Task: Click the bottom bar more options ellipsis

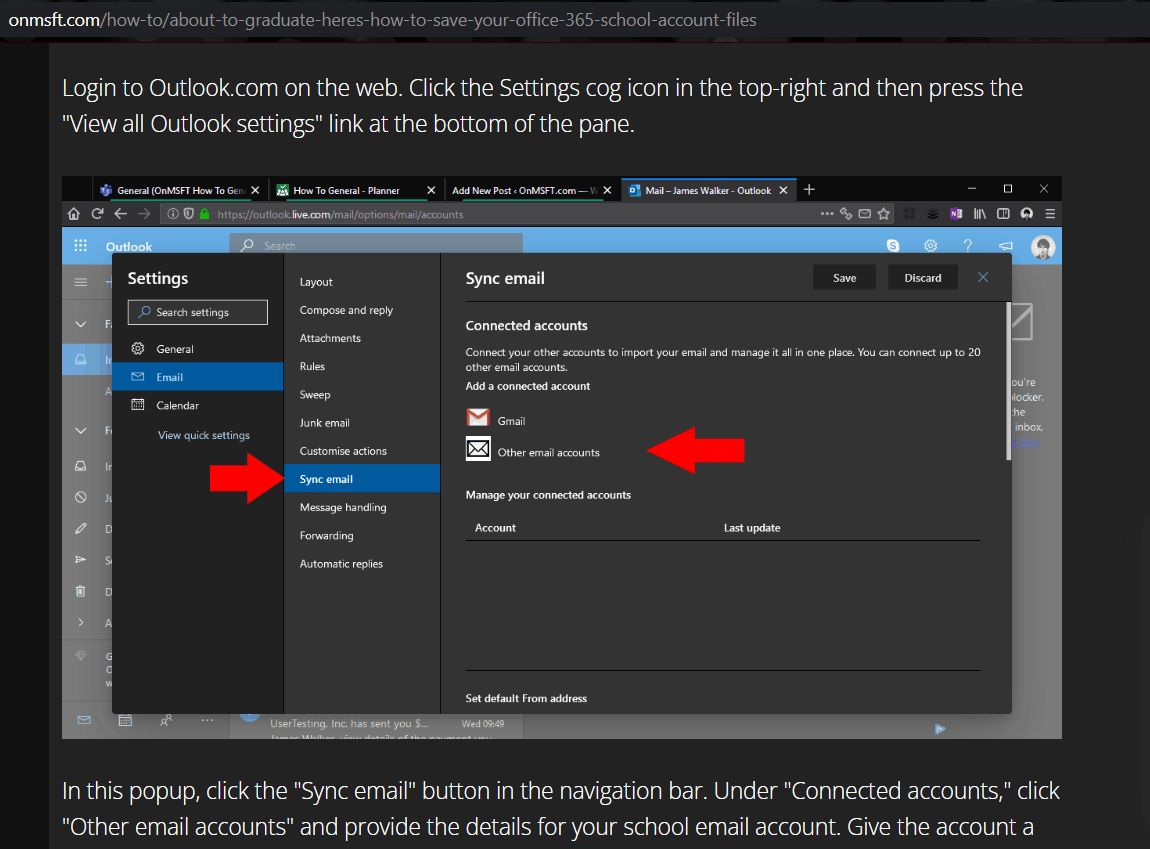Action: pyautogui.click(x=208, y=720)
